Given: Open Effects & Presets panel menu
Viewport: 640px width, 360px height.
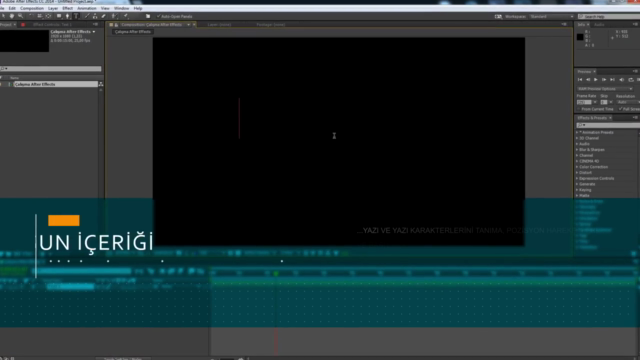Looking at the screenshot, I should pos(635,118).
